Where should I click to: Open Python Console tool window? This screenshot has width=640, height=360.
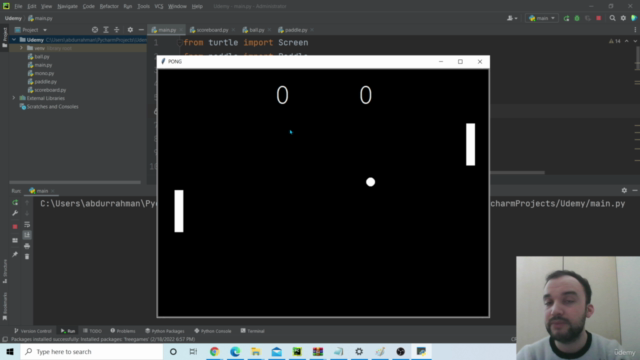[x=213, y=331]
